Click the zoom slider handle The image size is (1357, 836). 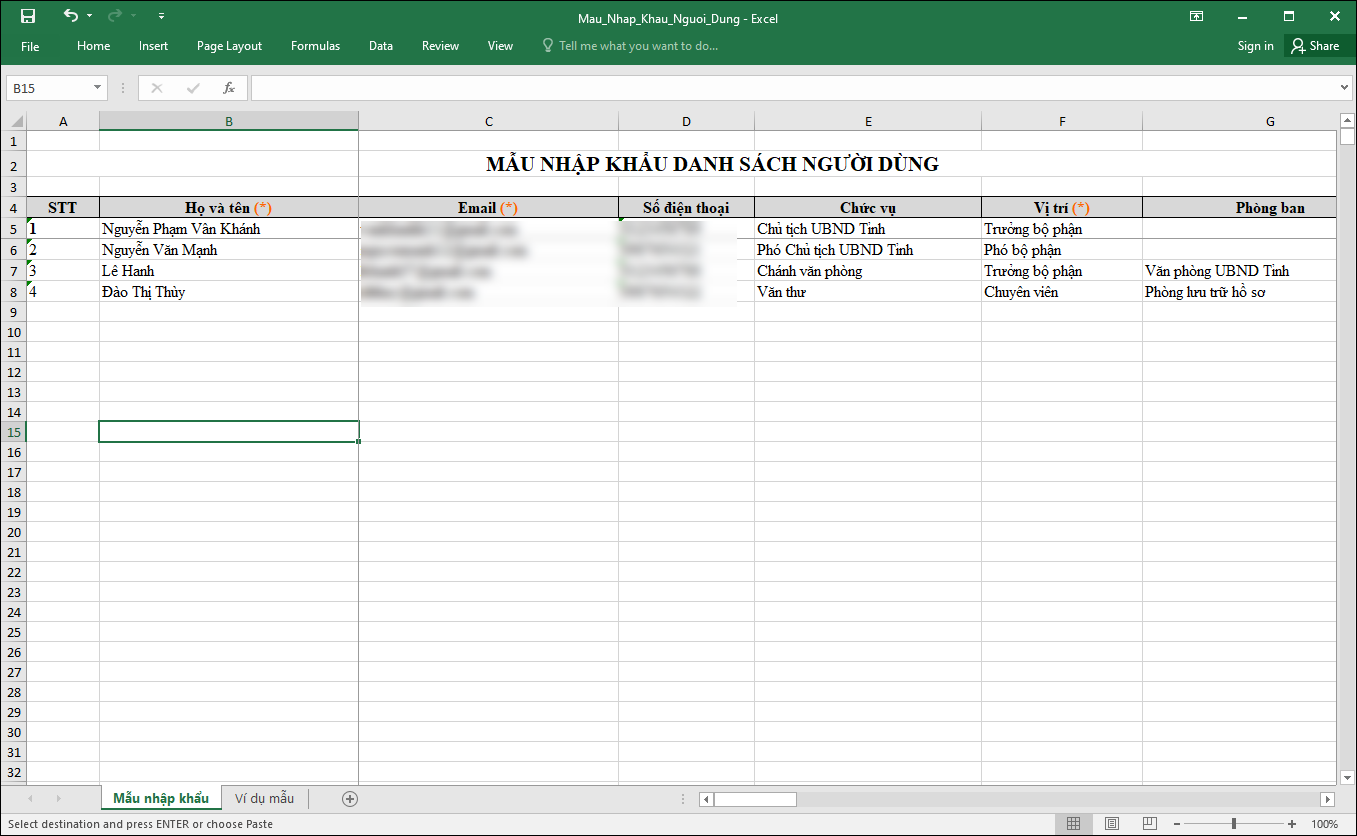pyautogui.click(x=1234, y=824)
